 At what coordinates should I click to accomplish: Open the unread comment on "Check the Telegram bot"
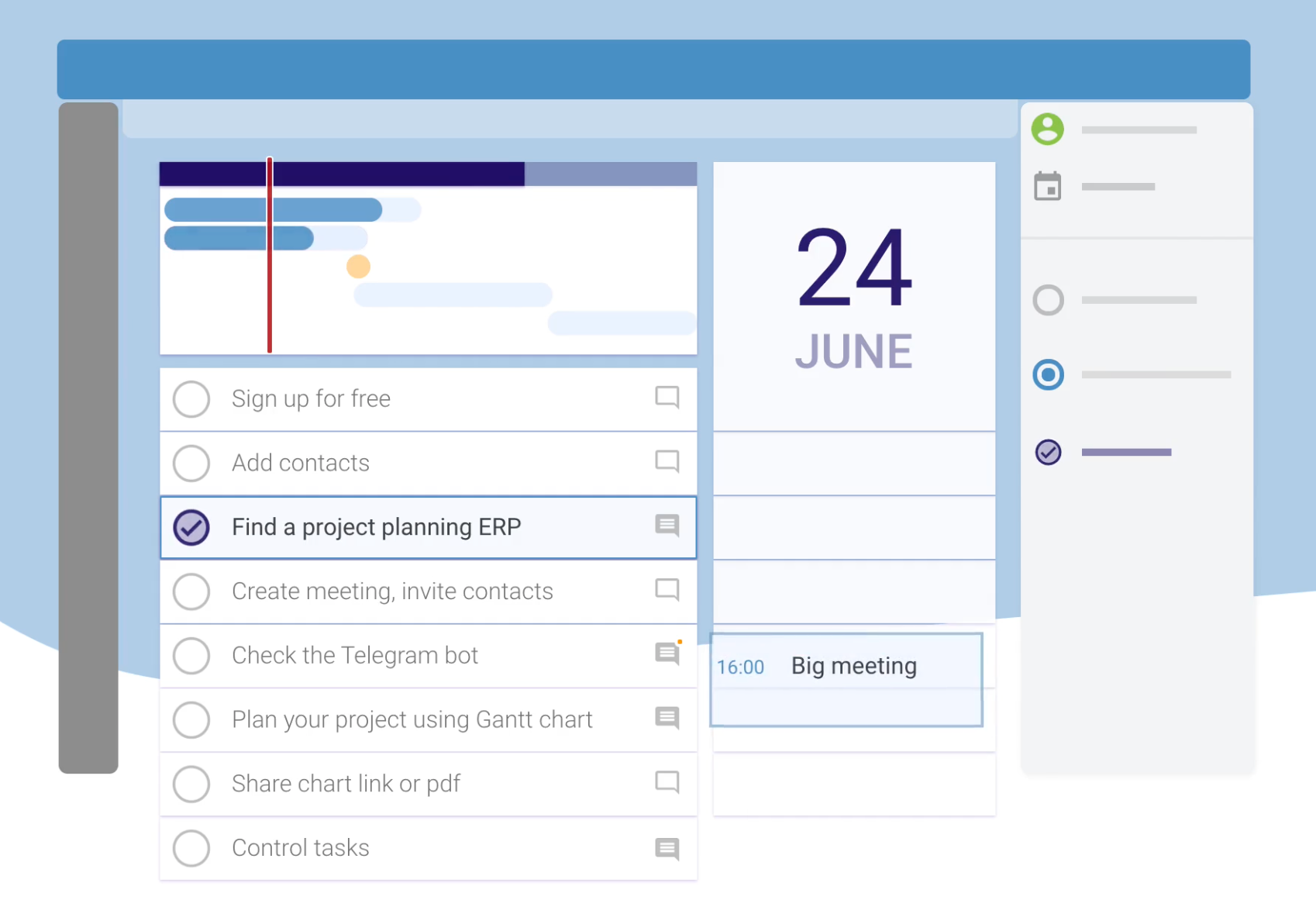pyautogui.click(x=667, y=655)
